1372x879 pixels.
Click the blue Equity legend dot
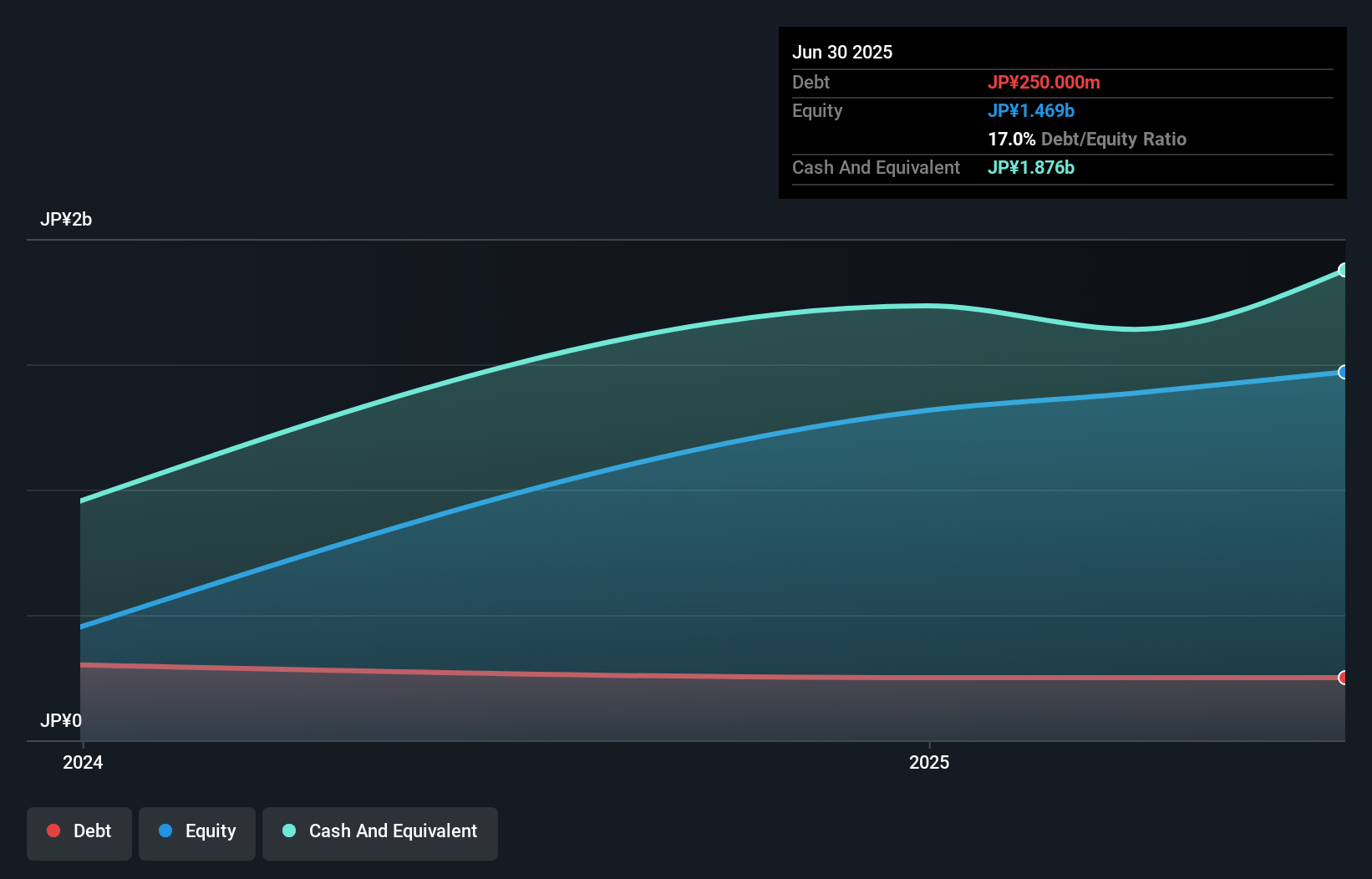point(165,831)
